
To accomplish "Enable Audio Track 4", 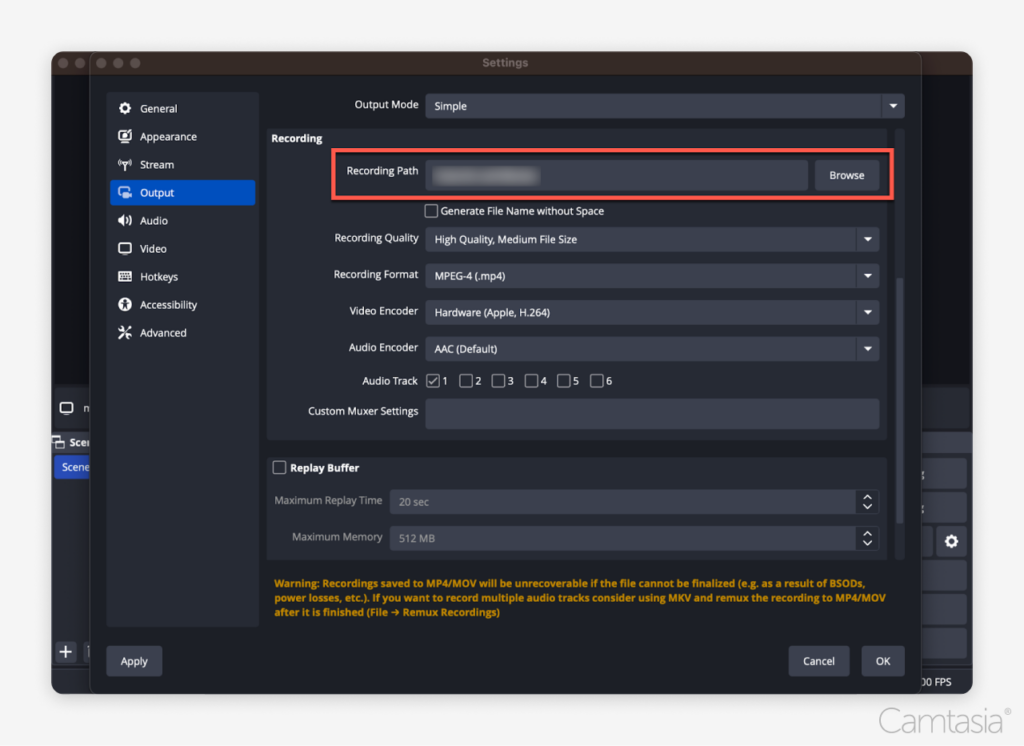I will 531,381.
